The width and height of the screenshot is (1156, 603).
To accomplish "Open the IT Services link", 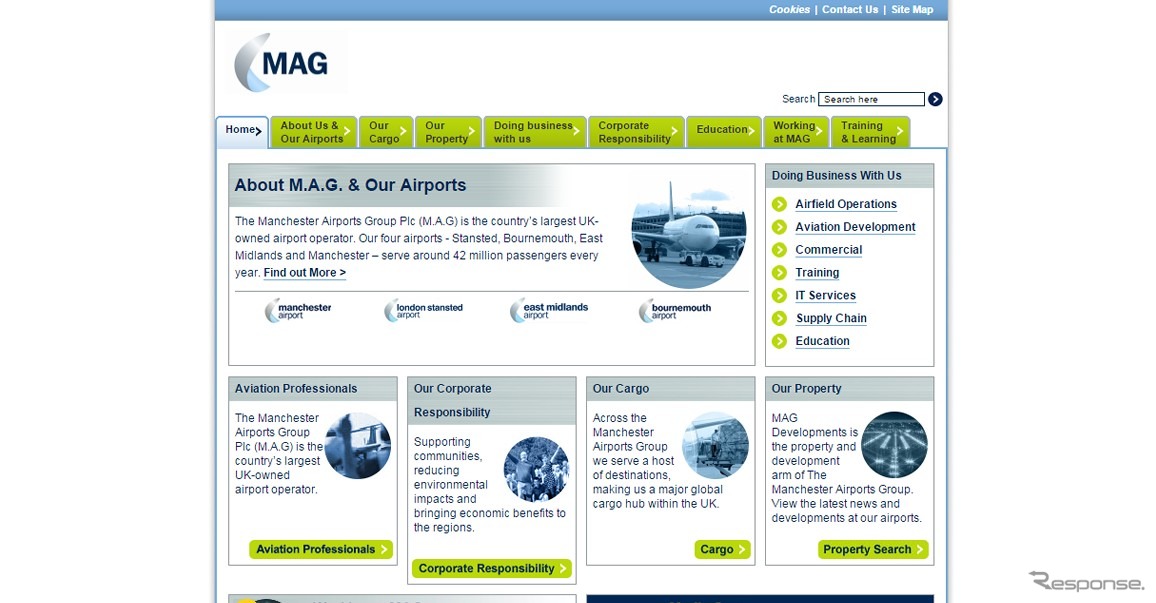I will [x=826, y=296].
